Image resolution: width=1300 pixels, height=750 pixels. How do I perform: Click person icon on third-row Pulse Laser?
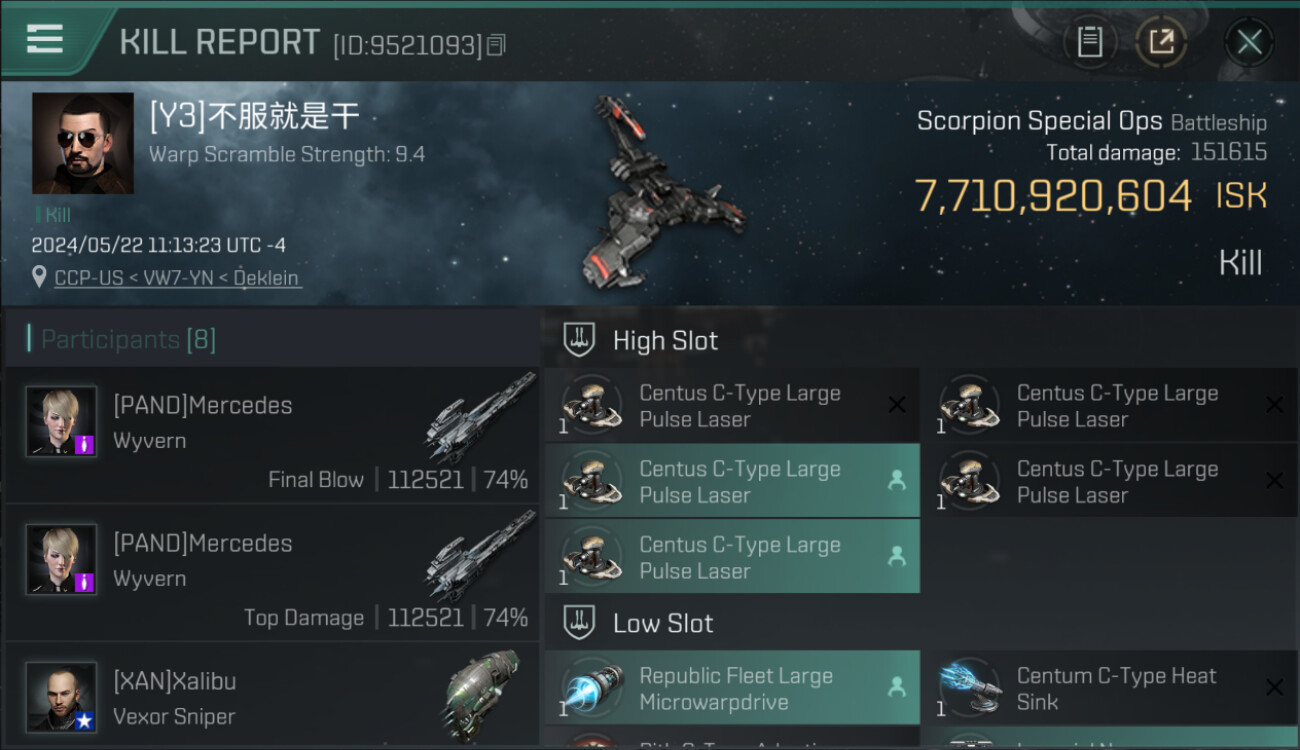(897, 557)
